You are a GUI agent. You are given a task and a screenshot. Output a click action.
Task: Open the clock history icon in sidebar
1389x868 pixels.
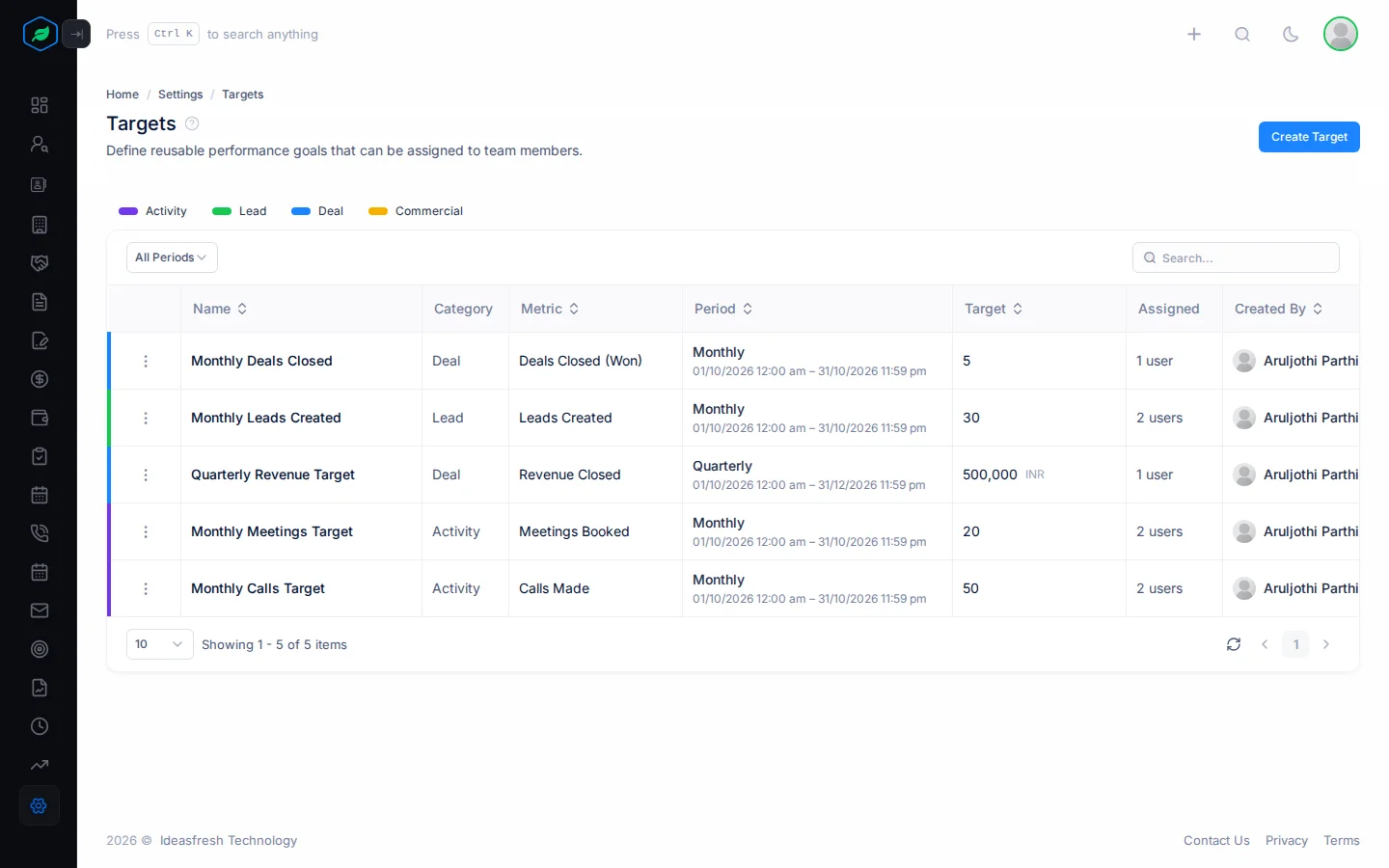coord(40,726)
